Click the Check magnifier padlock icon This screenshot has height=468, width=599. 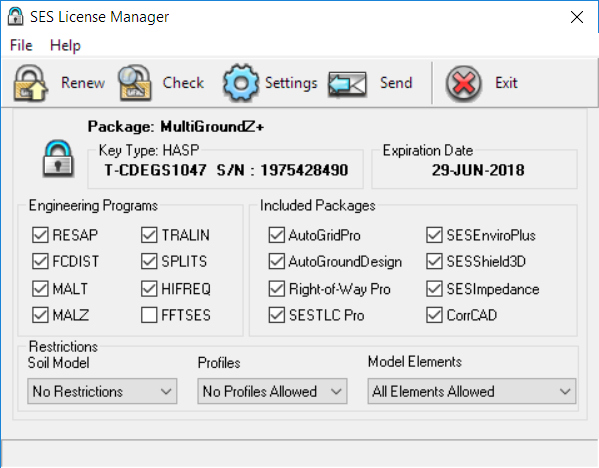[135, 83]
